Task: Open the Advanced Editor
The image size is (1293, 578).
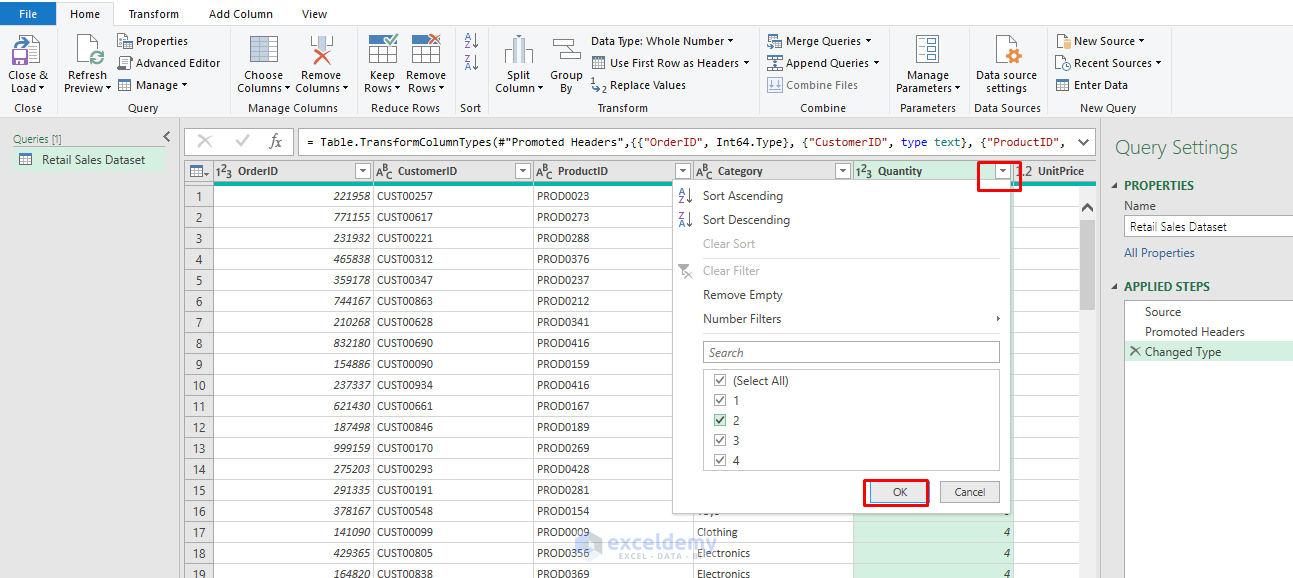Action: coord(169,63)
